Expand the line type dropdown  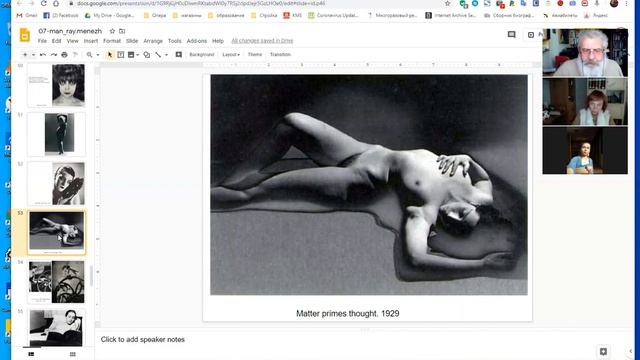(x=166, y=55)
